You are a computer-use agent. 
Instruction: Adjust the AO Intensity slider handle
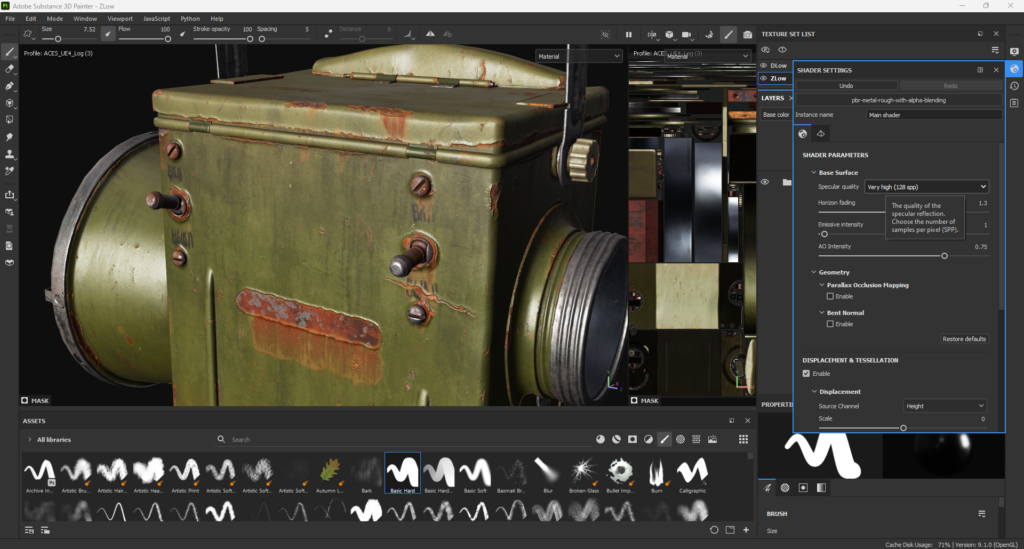(x=944, y=256)
